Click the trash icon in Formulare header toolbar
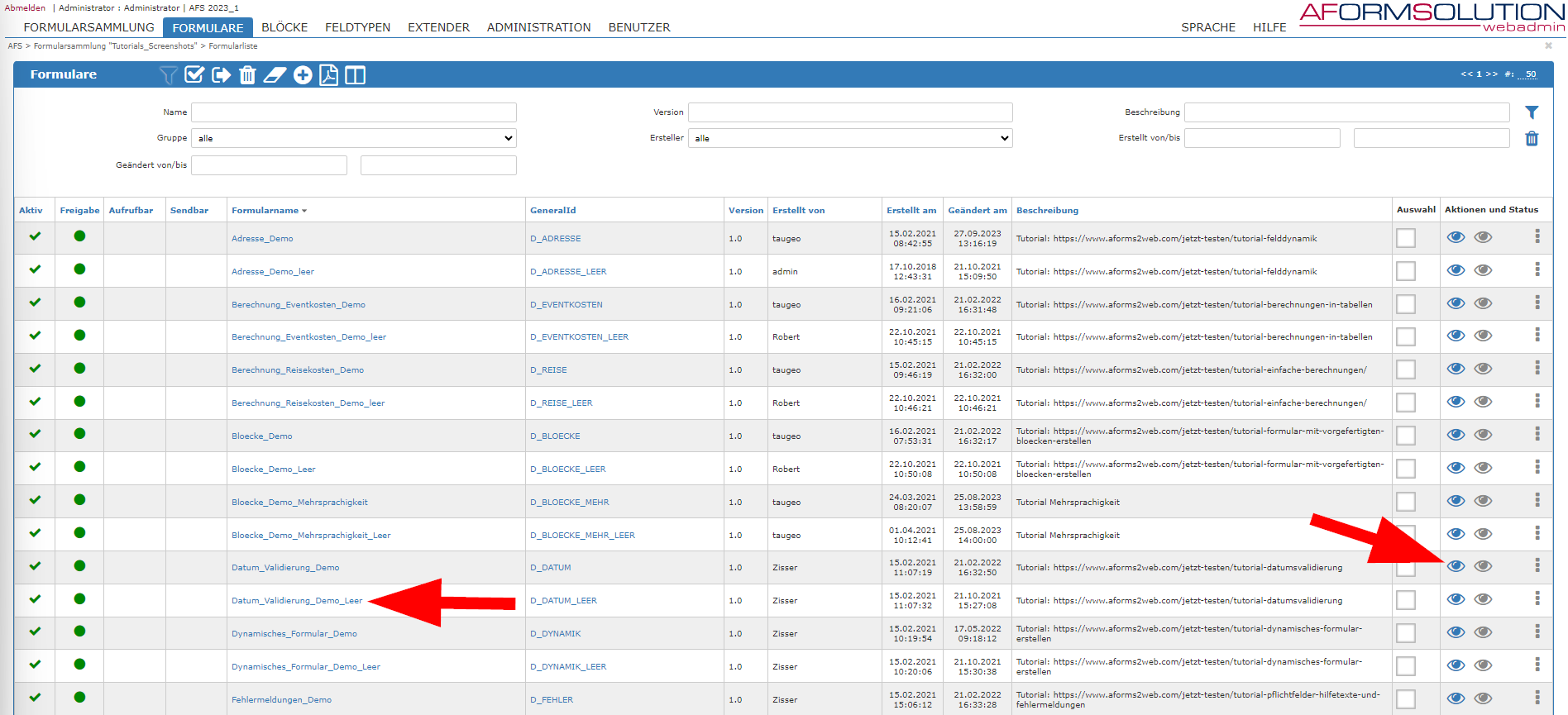 click(247, 75)
